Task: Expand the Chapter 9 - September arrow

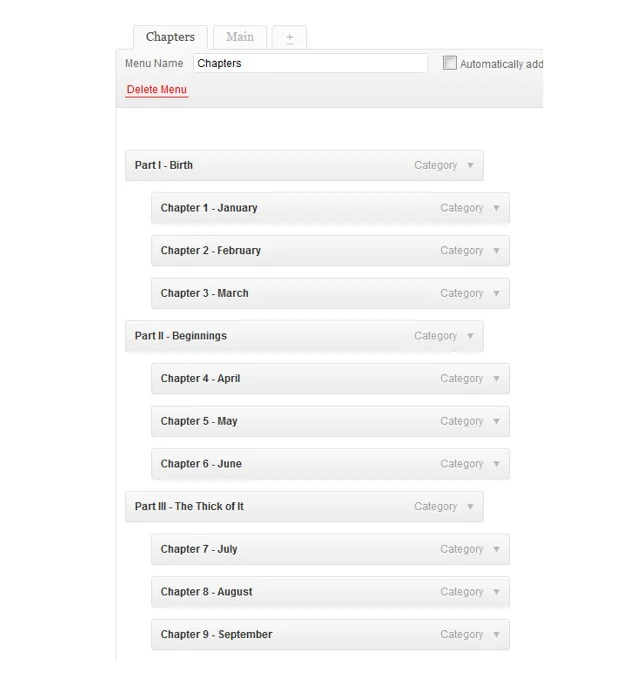Action: [496, 634]
